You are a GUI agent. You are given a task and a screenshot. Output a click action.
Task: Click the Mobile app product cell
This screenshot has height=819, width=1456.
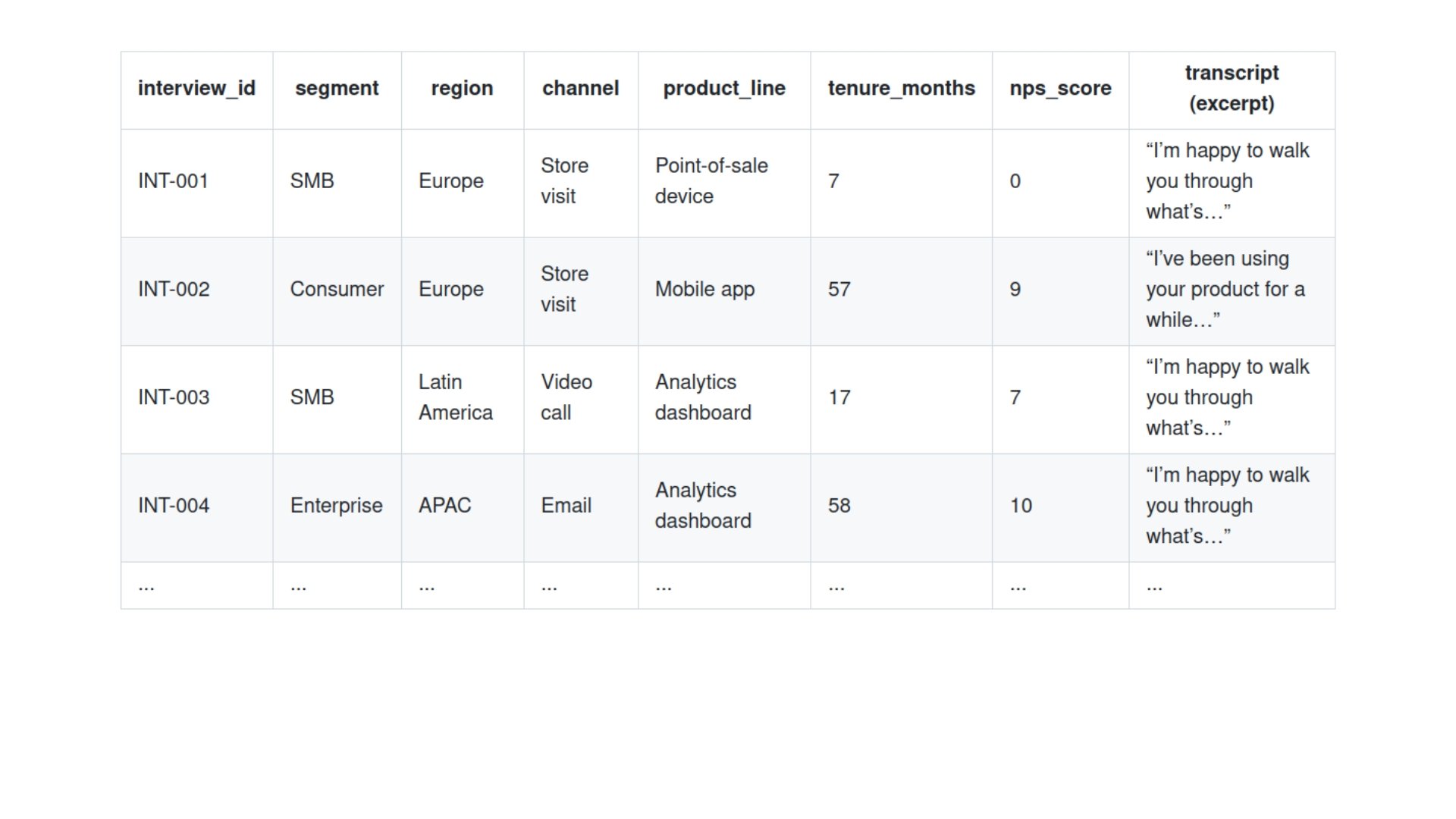coord(704,290)
